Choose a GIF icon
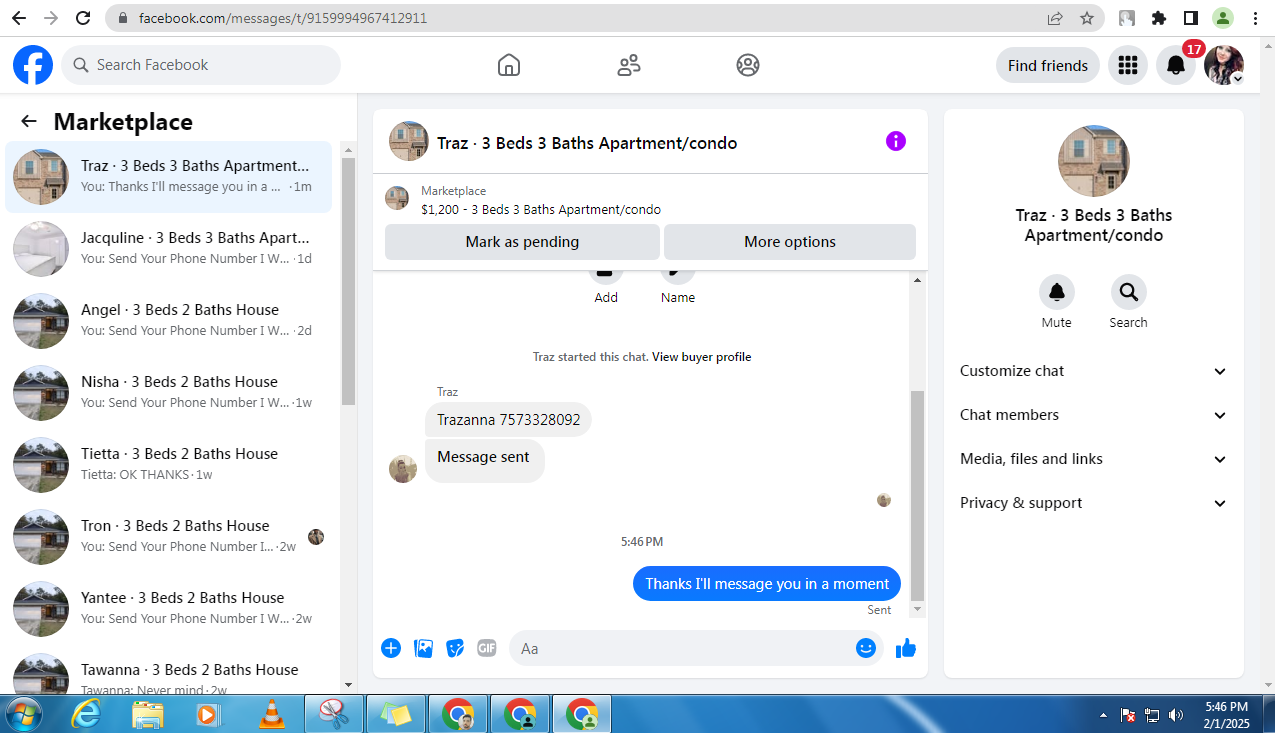 (487, 648)
